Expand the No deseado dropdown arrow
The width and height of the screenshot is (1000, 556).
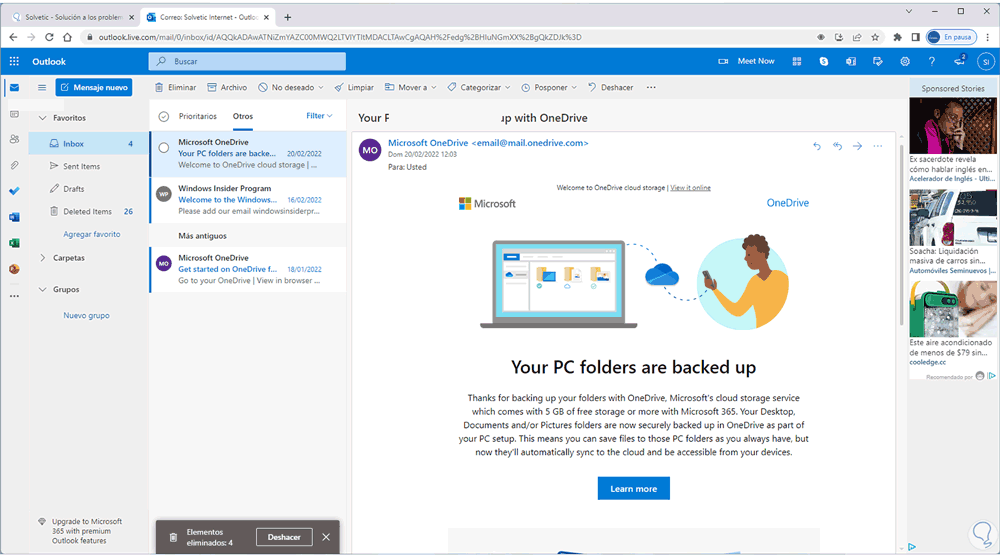click(x=321, y=87)
